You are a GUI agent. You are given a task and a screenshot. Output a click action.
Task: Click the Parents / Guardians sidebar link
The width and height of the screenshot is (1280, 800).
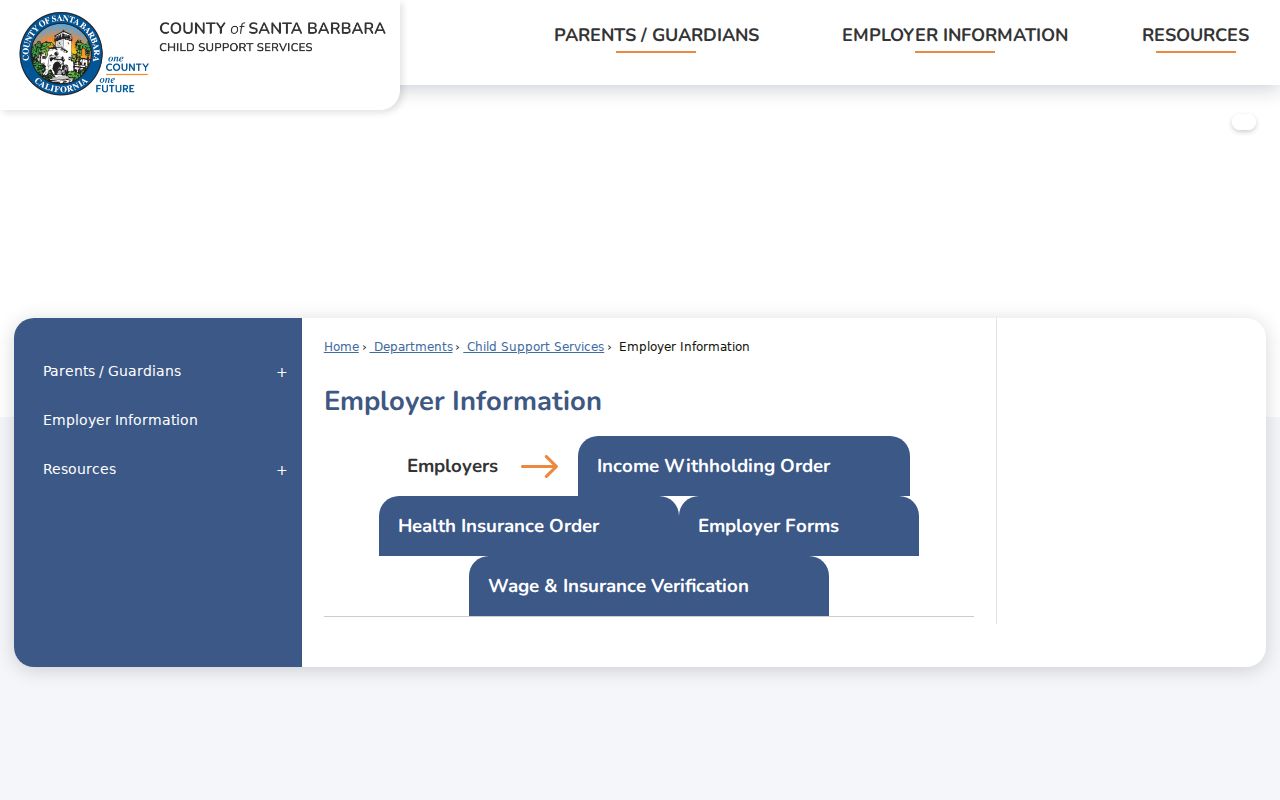112,371
